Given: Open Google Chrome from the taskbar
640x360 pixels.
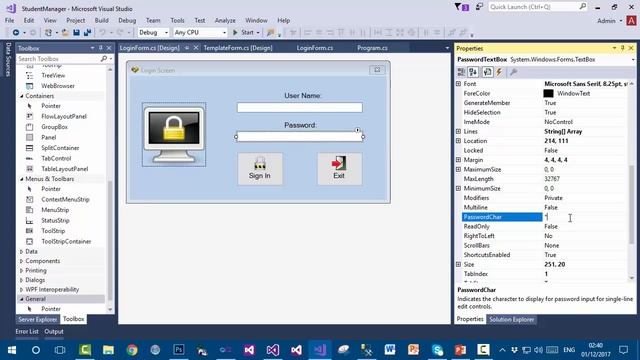Looking at the screenshot, I should click(x=132, y=350).
